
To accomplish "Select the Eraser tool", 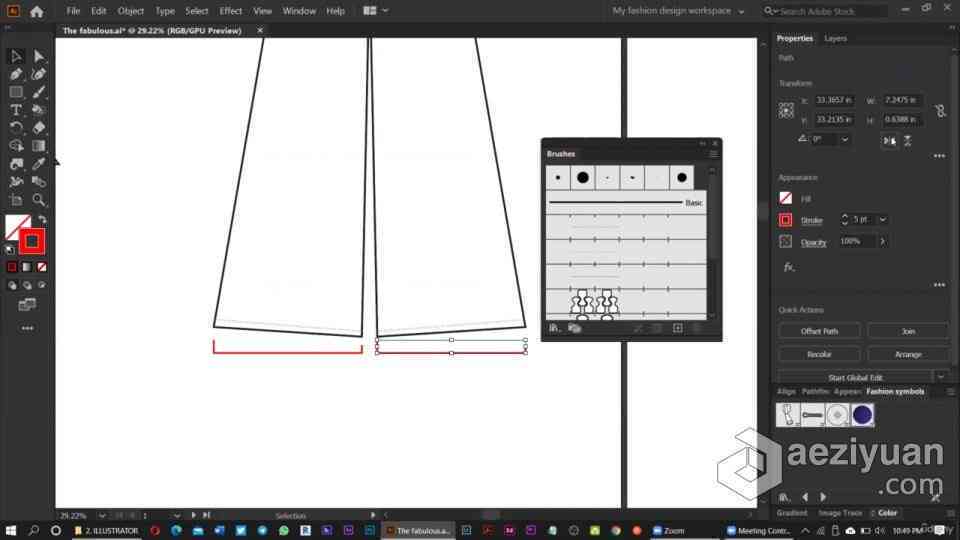I will (x=39, y=127).
